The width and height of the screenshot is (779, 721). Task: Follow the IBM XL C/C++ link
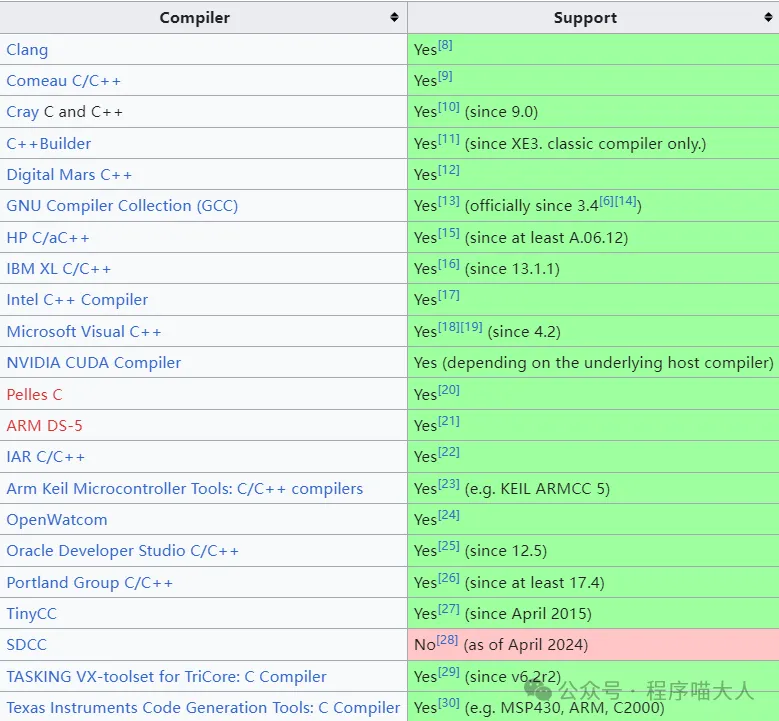[59, 269]
